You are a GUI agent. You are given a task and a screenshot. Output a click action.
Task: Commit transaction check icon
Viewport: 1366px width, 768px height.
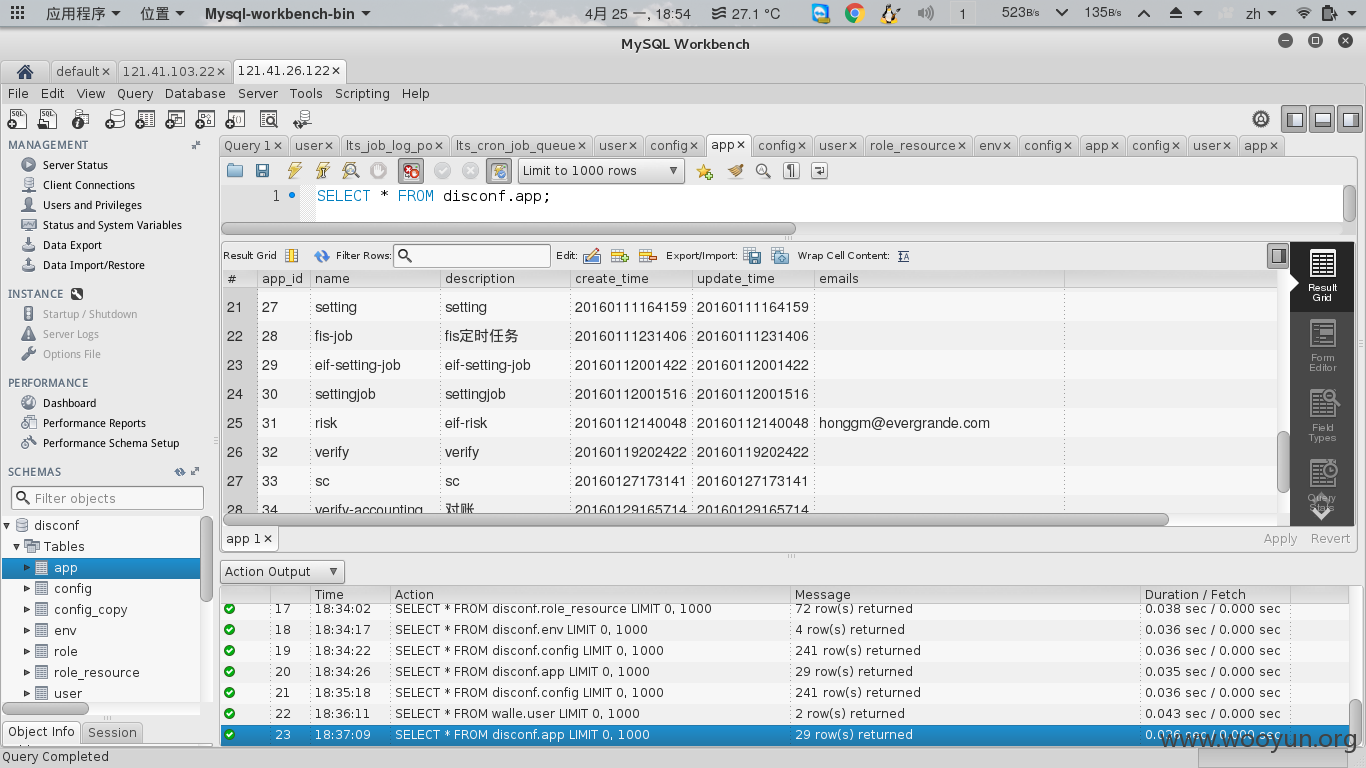pos(442,171)
